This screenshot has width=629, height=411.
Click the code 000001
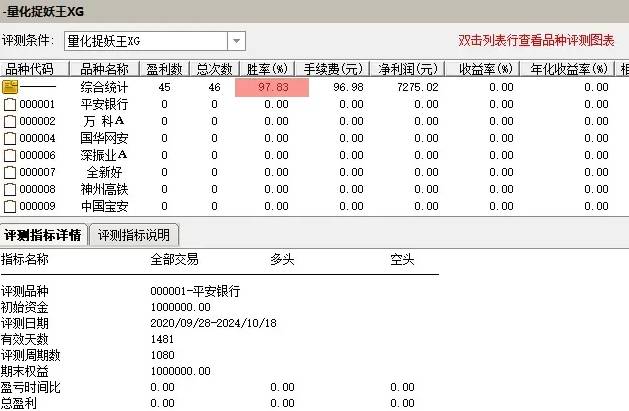click(37, 104)
